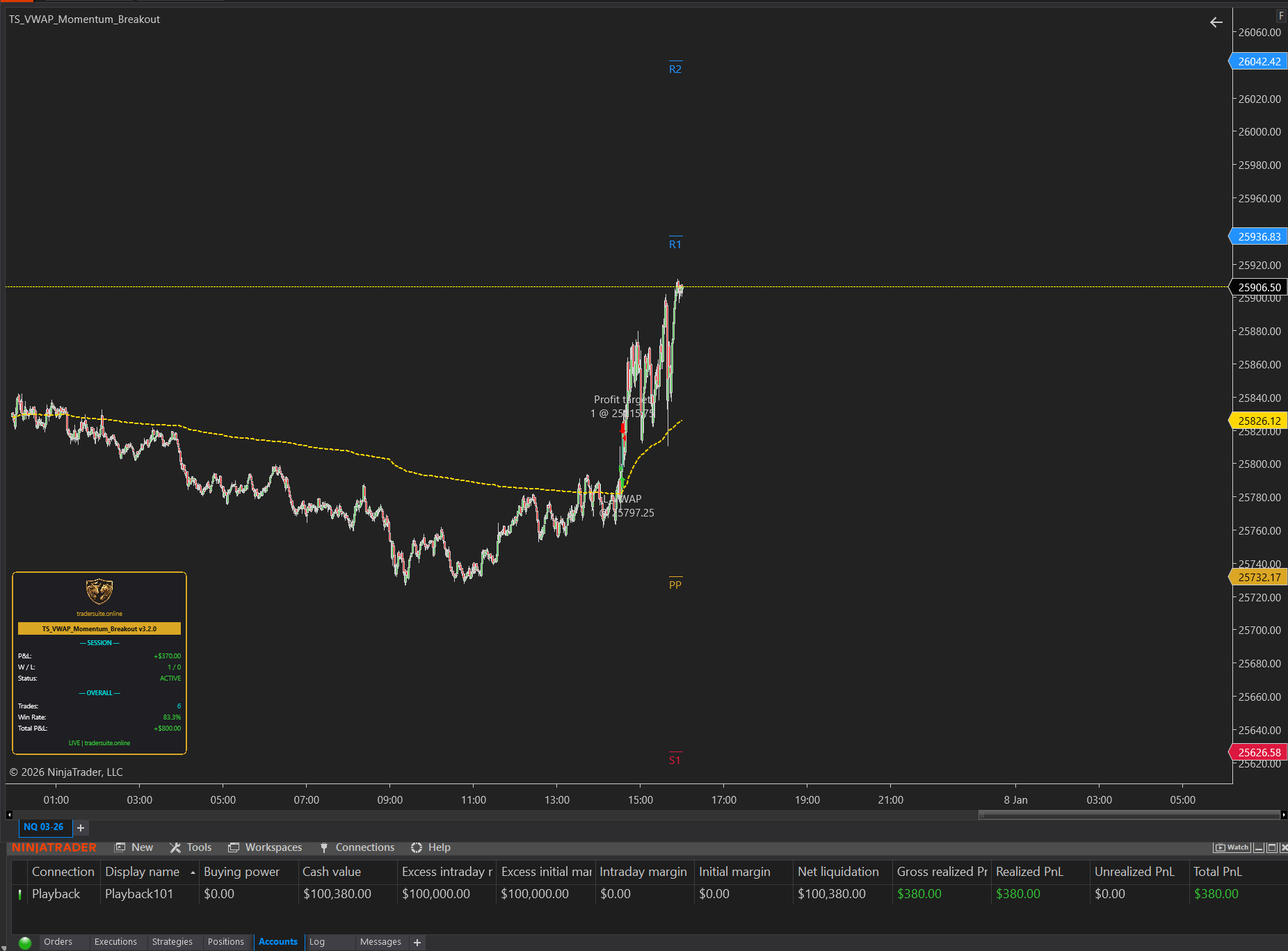Screen dimensions: 1288x951
Task: Click the back arrow icon on chart
Action: [x=1216, y=22]
